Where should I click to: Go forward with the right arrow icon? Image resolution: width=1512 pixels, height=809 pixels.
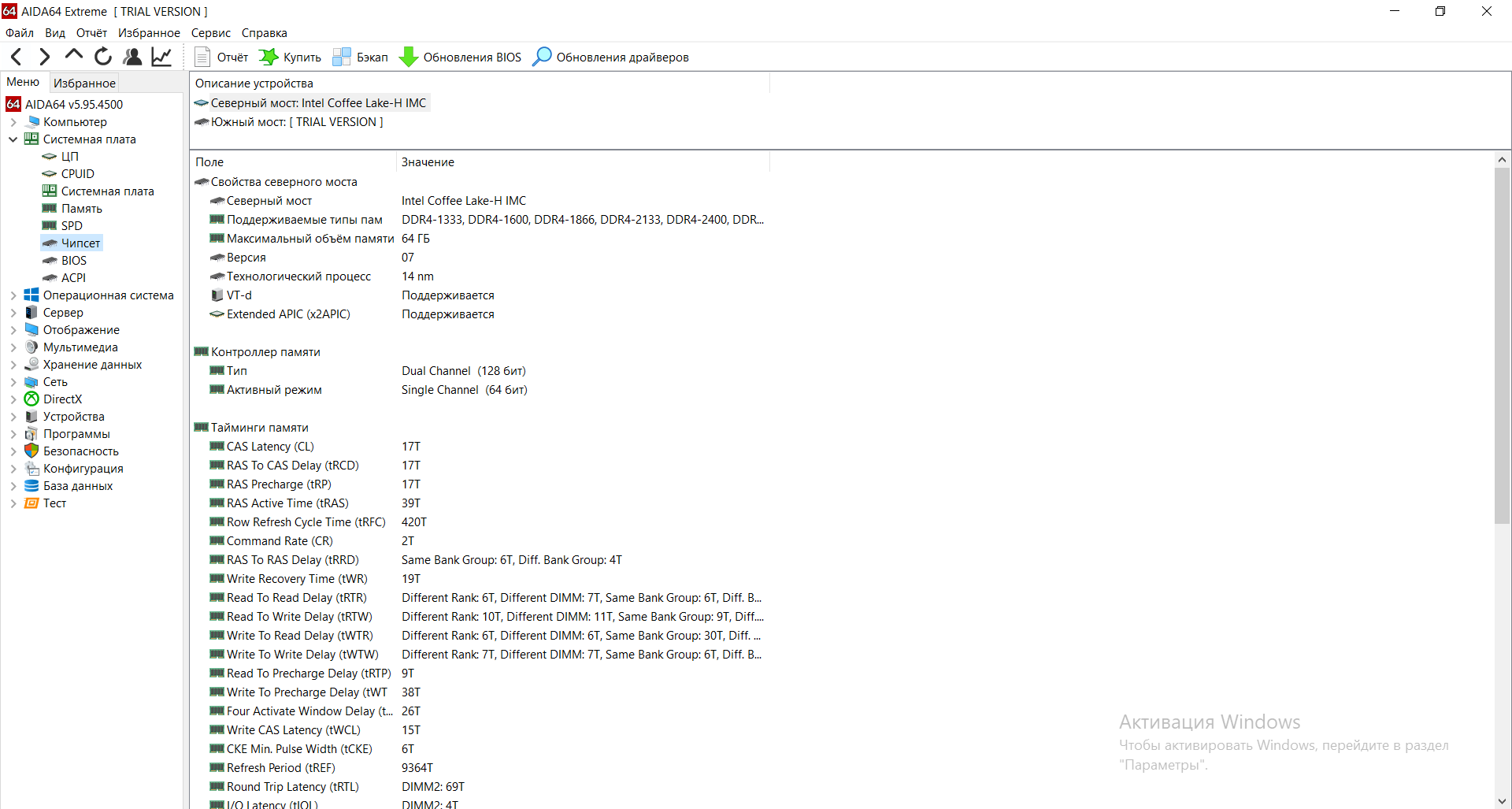click(45, 57)
